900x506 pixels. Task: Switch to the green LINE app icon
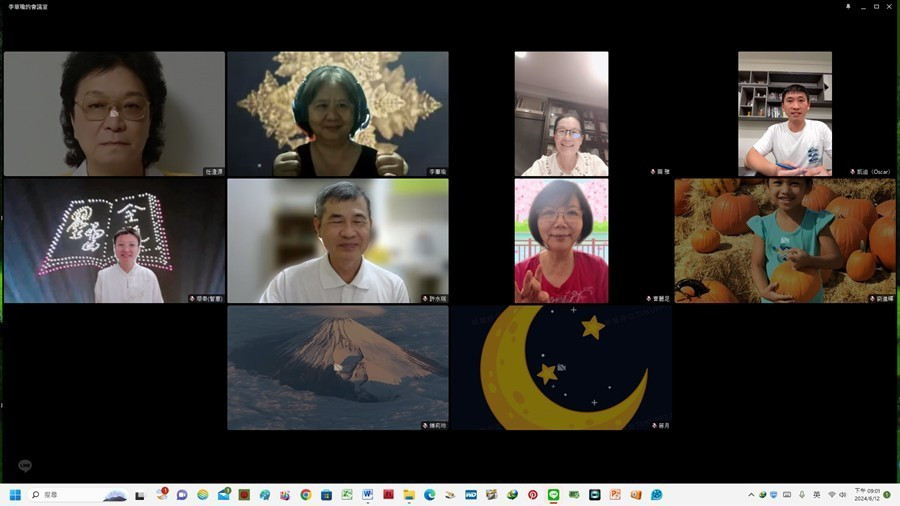[x=553, y=495]
